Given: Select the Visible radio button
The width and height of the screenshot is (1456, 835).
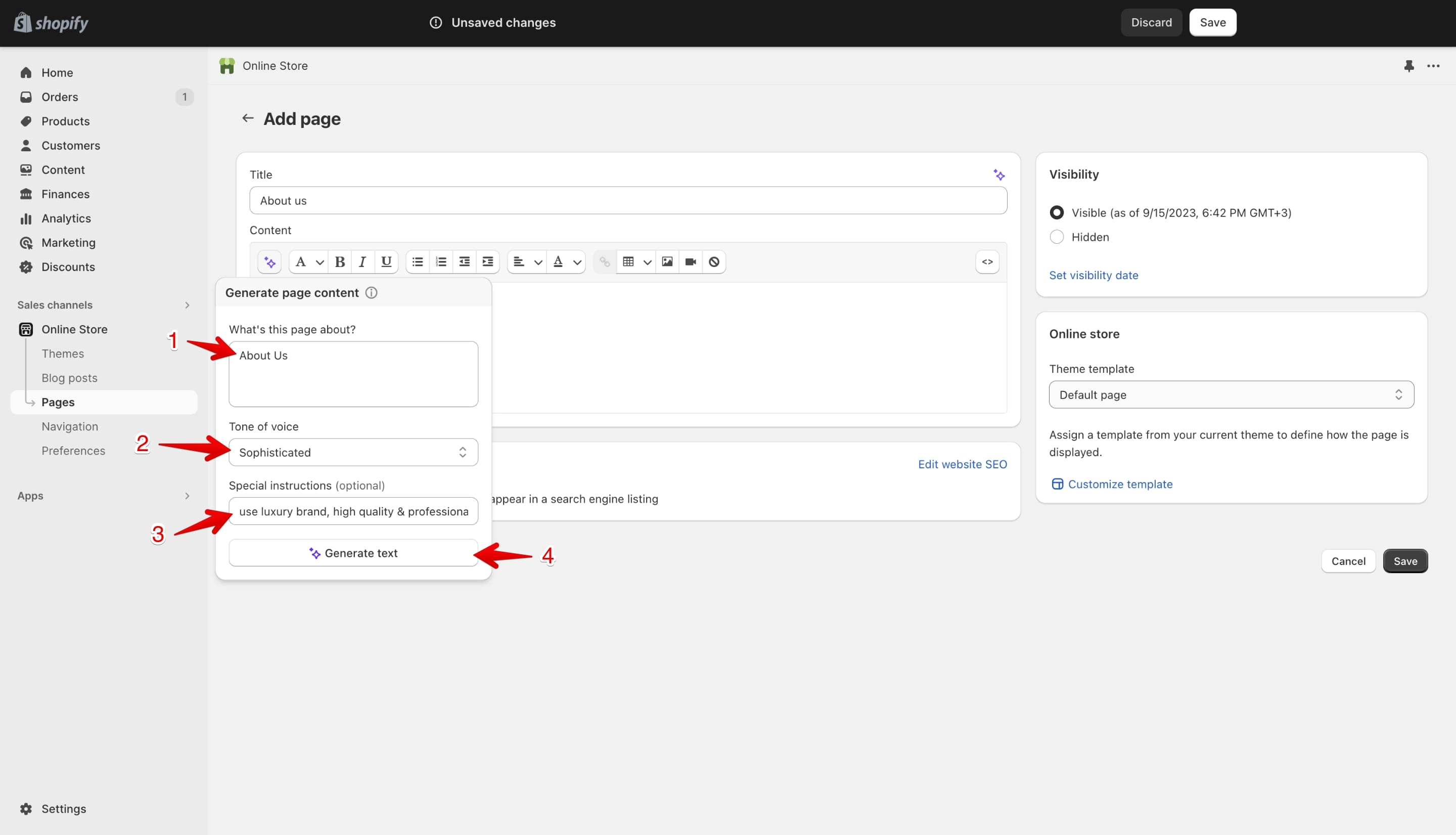Looking at the screenshot, I should [1057, 213].
